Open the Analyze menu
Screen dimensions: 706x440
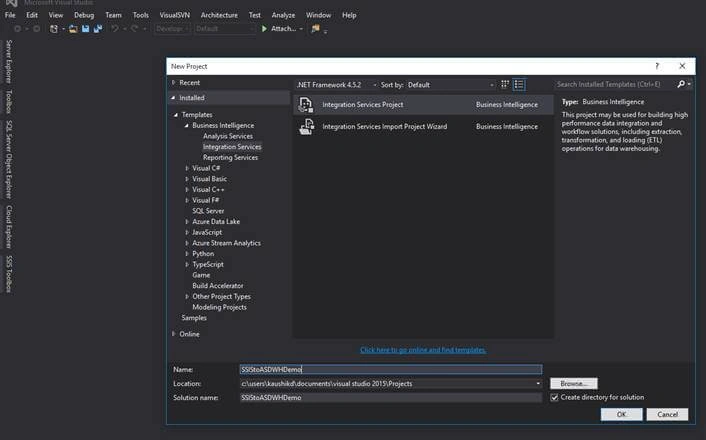283,15
